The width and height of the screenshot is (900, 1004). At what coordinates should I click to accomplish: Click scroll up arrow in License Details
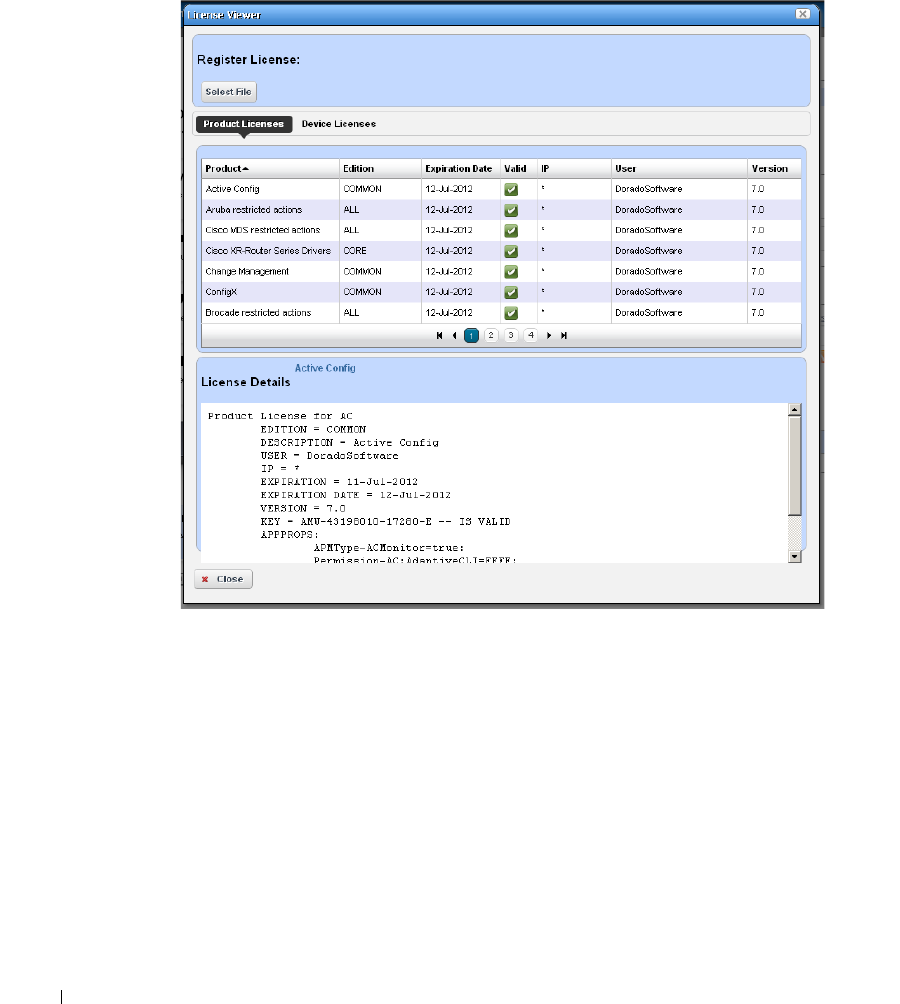coord(794,410)
